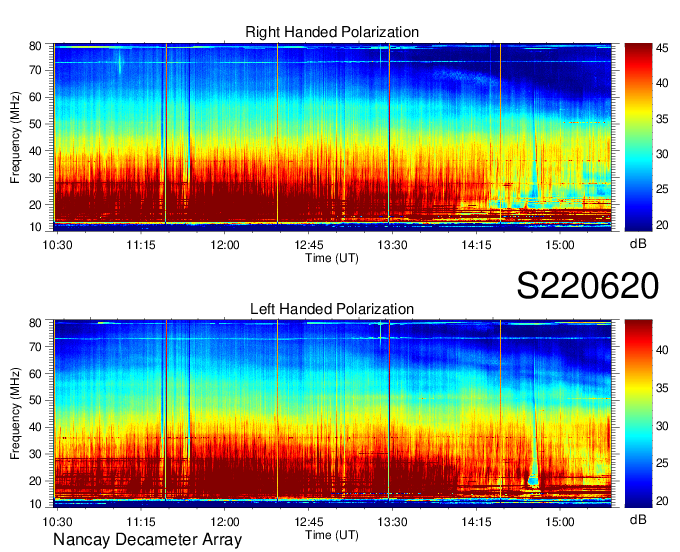Click the 40 MHz tick on the left-handed plot
This screenshot has width=680, height=552.
pyautogui.click(x=35, y=427)
